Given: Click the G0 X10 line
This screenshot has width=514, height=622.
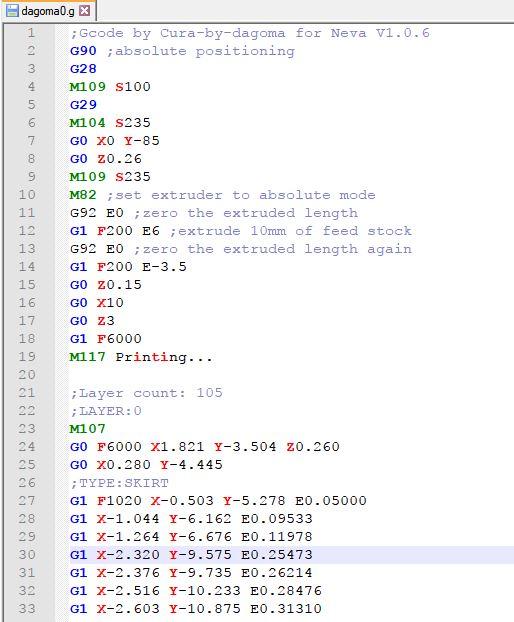Looking at the screenshot, I should (97, 303).
